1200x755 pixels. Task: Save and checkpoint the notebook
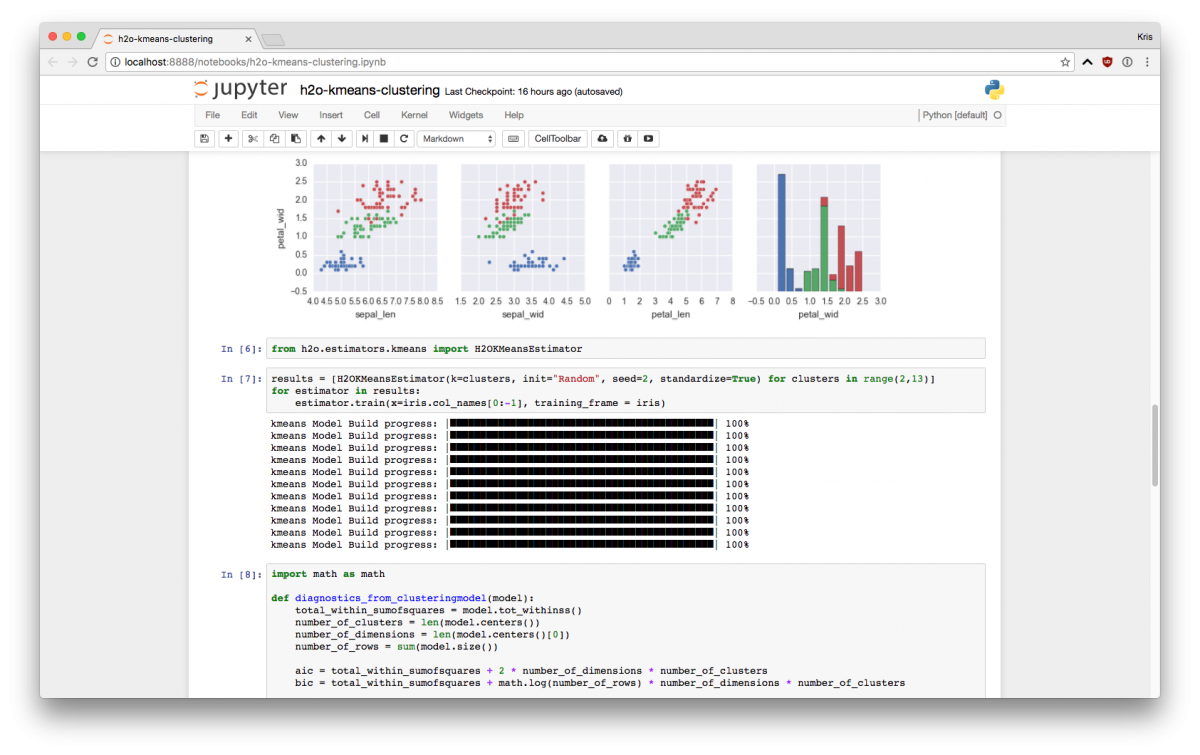coord(205,139)
